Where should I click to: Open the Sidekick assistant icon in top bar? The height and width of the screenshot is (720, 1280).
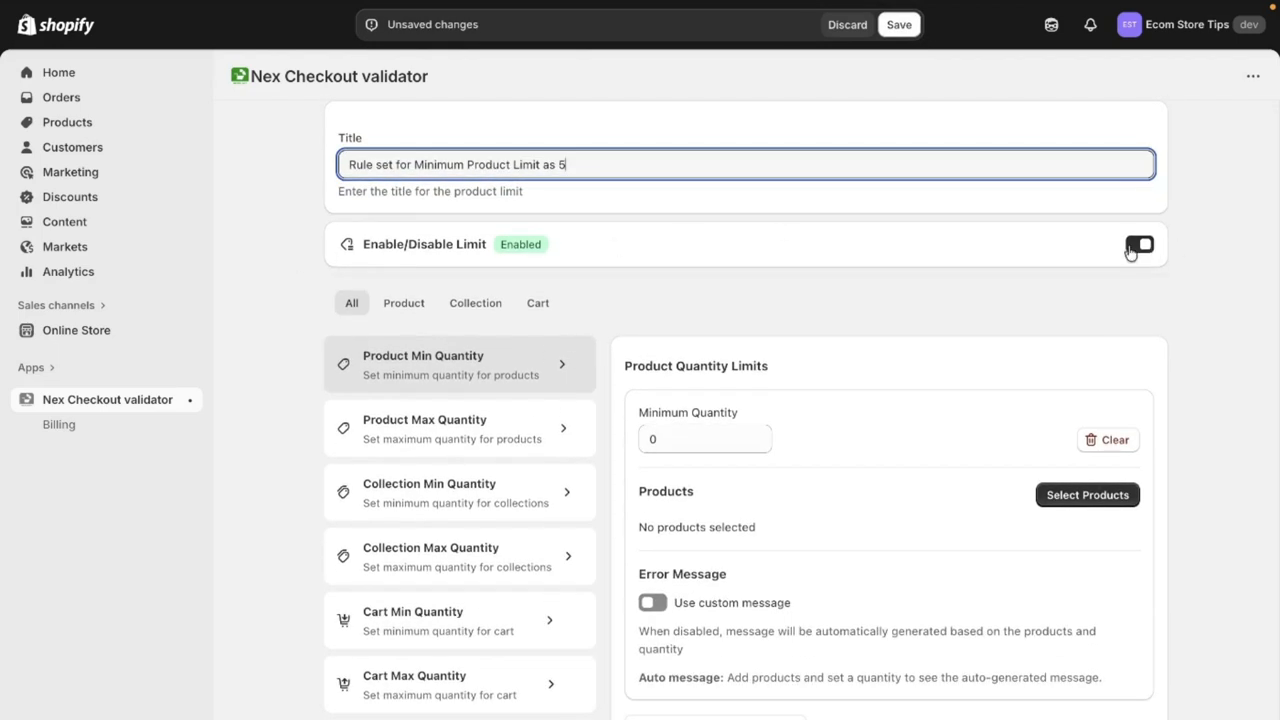click(1051, 25)
